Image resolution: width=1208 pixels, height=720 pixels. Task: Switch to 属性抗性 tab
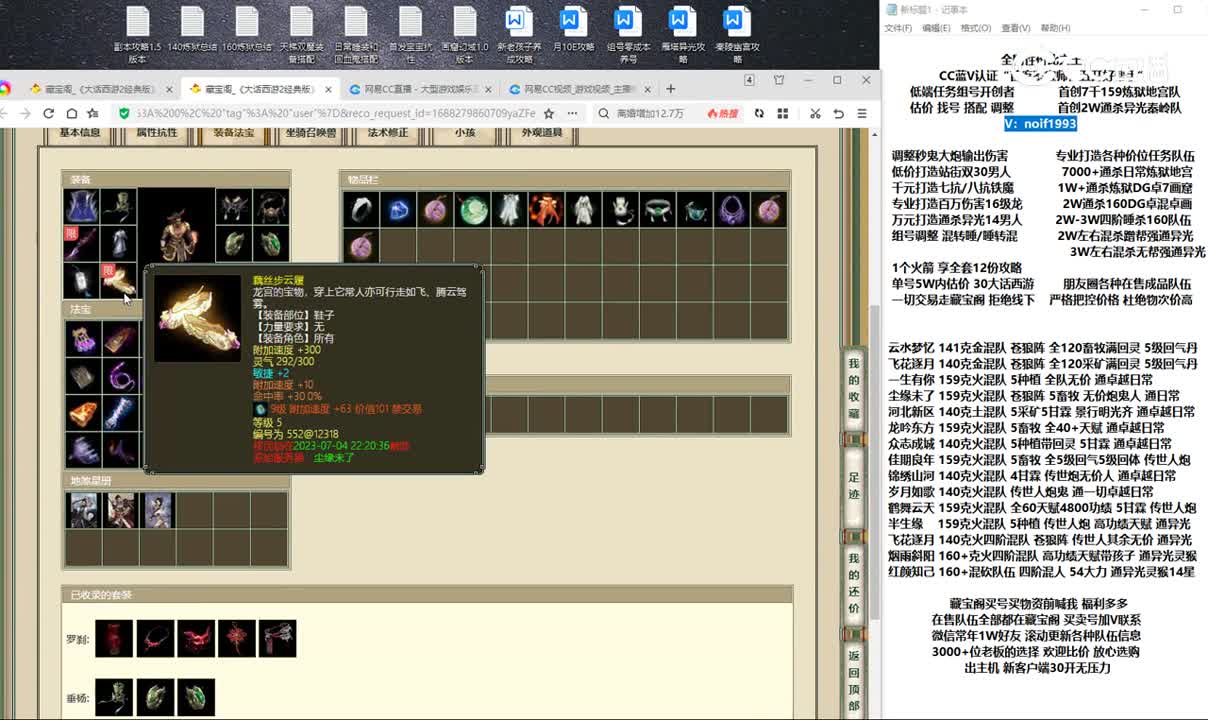coord(157,133)
